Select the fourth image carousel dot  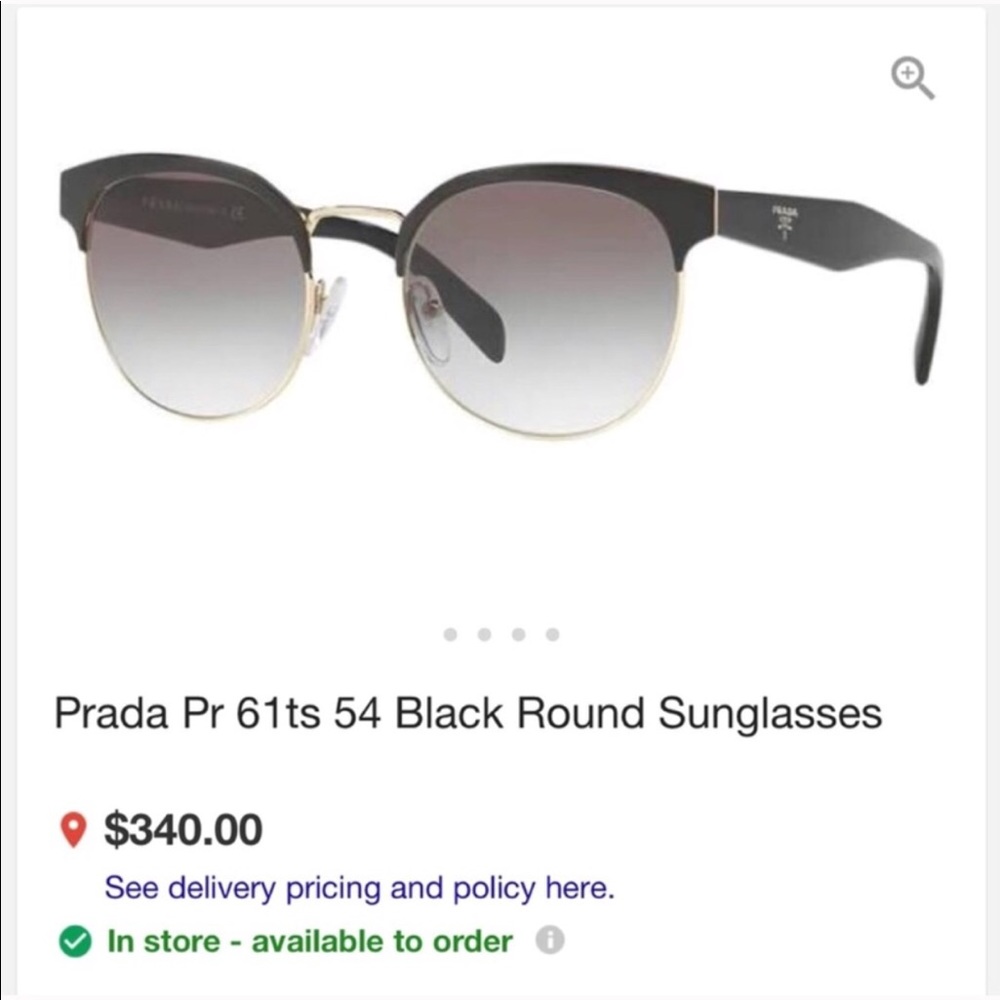pos(551,632)
